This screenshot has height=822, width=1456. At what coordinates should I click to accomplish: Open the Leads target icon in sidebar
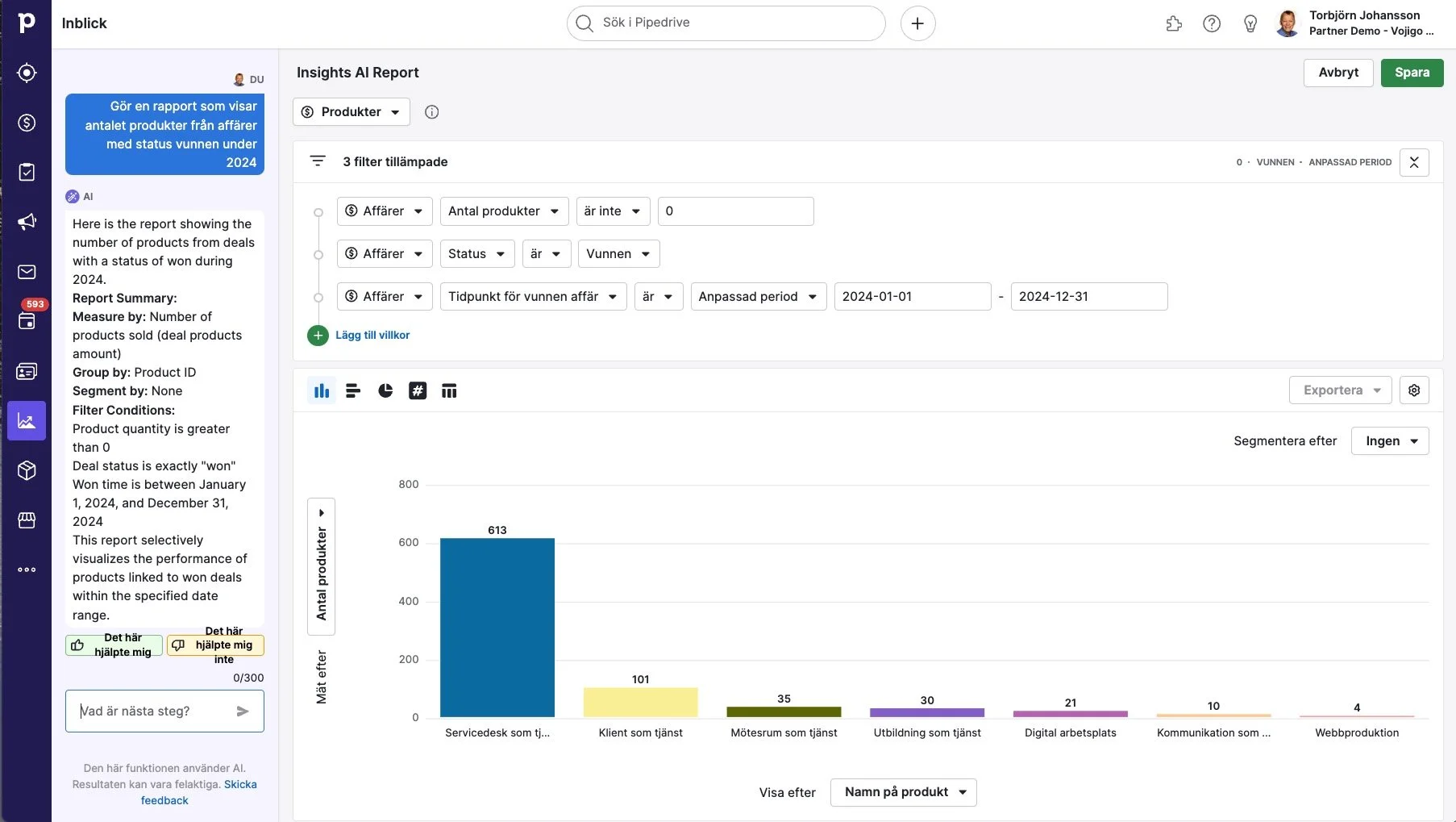(x=27, y=73)
